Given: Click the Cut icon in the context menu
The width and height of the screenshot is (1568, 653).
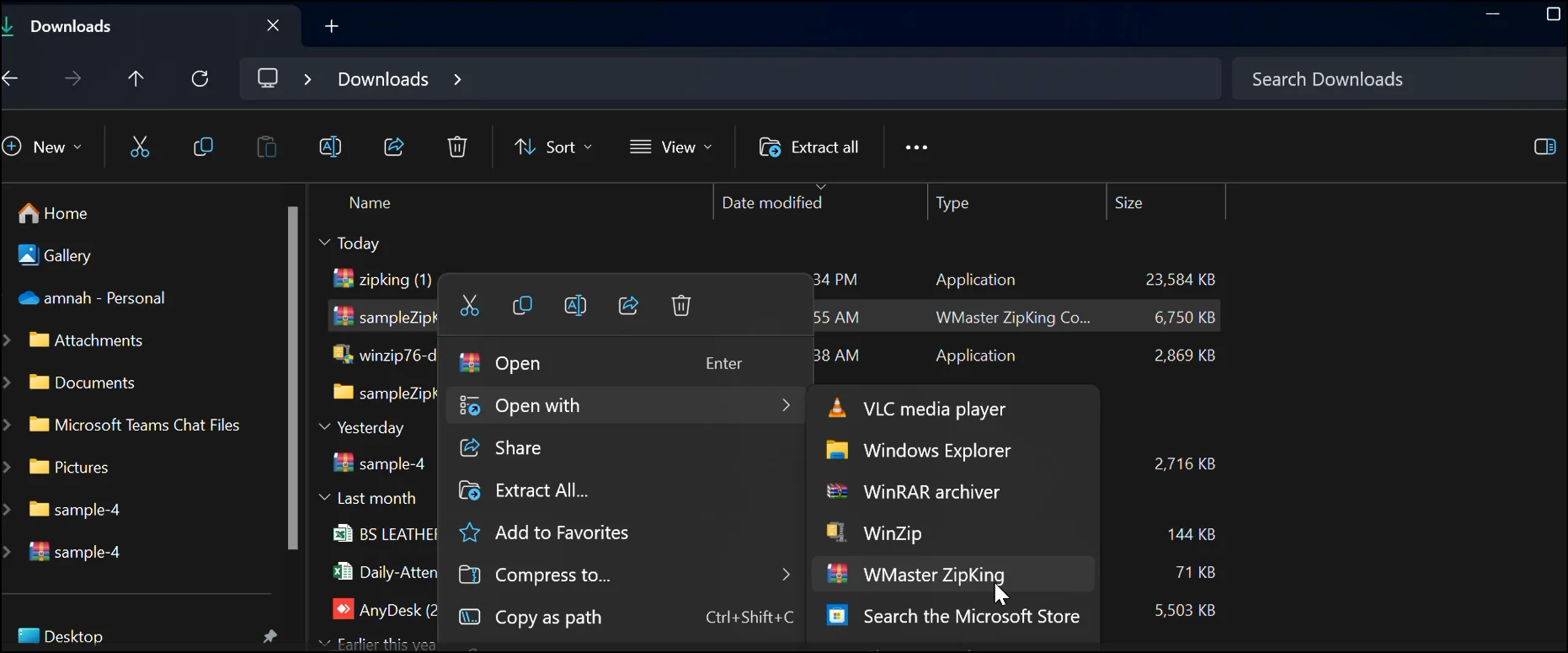Looking at the screenshot, I should [x=469, y=306].
